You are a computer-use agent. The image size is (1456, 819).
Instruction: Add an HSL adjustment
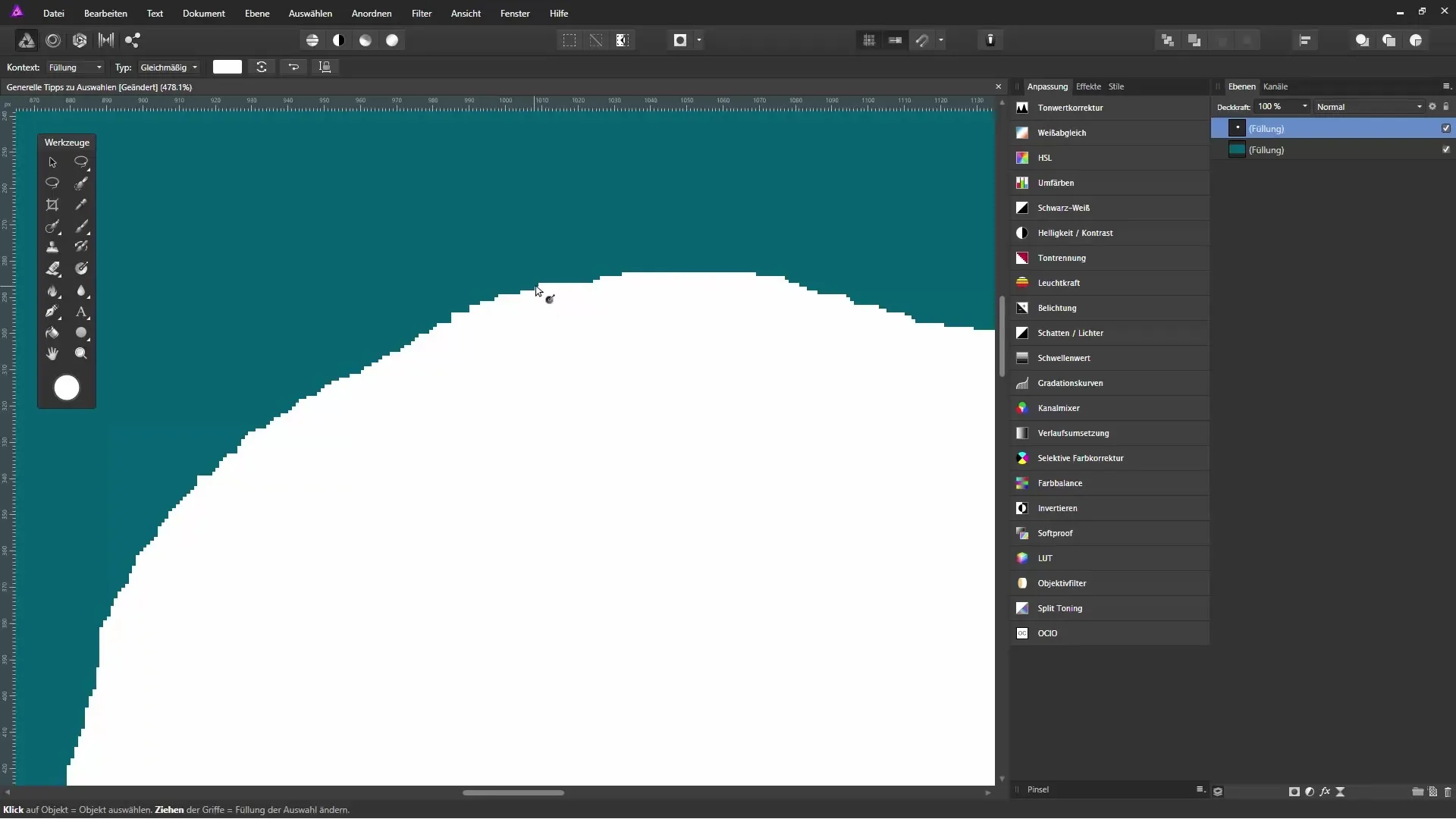(1109, 158)
